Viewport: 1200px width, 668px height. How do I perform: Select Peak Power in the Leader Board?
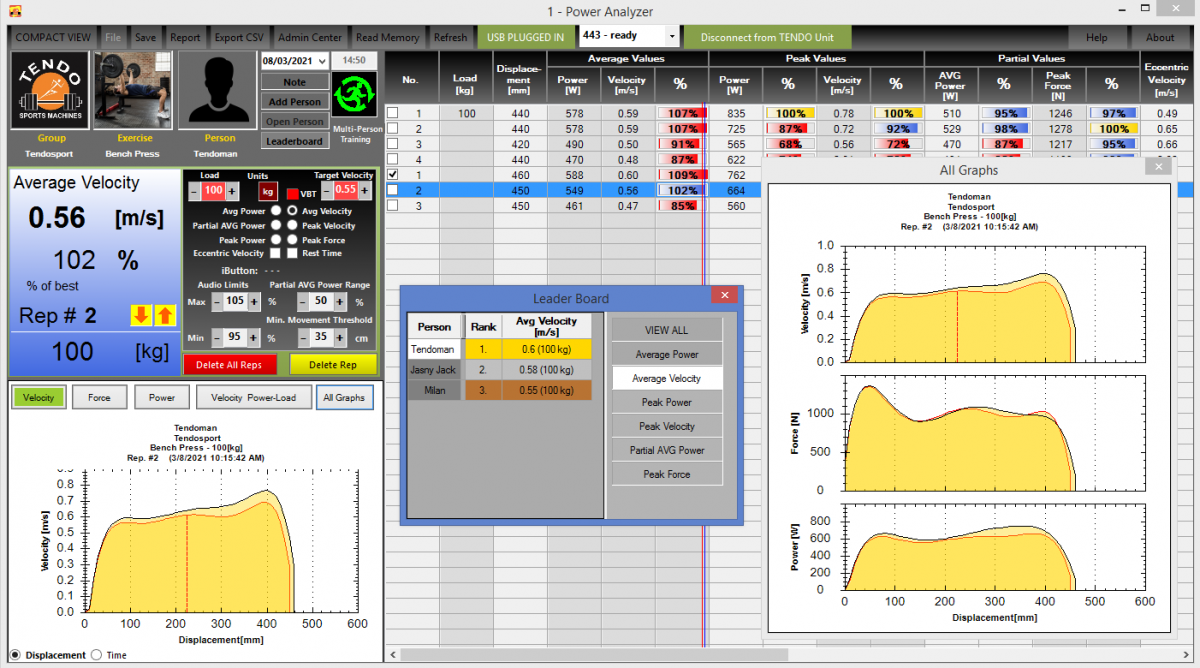(666, 402)
